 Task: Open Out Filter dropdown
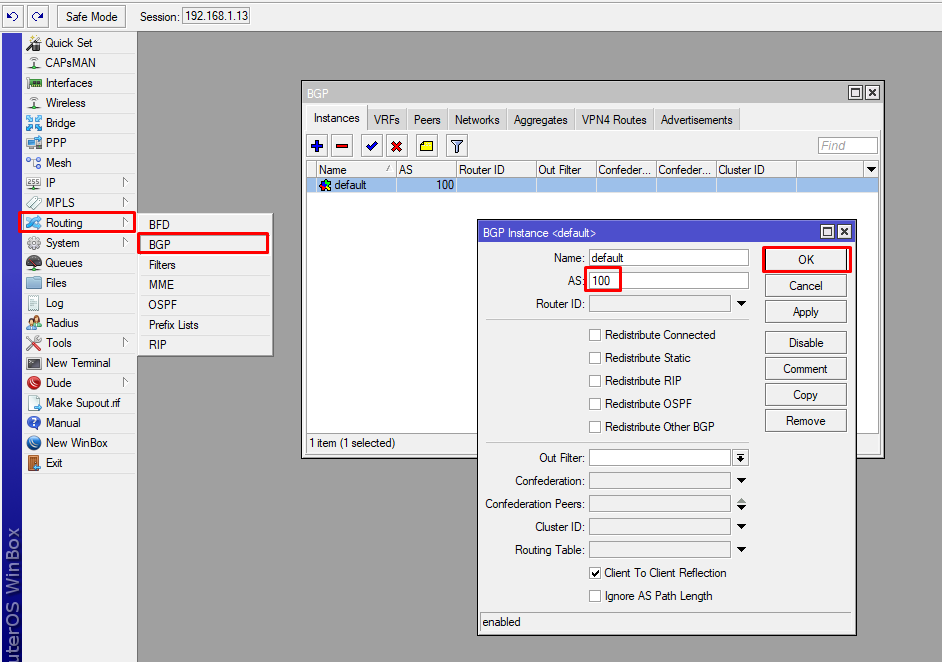tap(741, 458)
